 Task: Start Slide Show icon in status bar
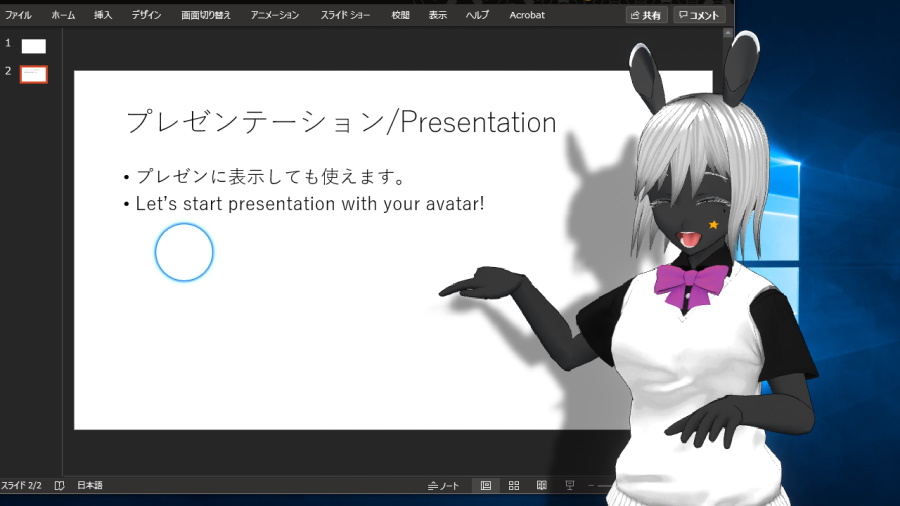pyautogui.click(x=569, y=485)
